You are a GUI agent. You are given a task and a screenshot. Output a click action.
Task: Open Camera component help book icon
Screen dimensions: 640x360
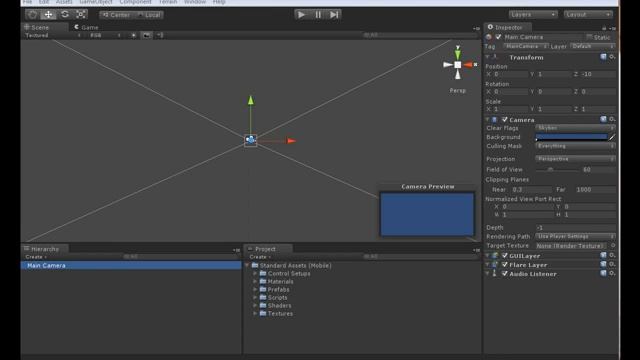[x=603, y=119]
